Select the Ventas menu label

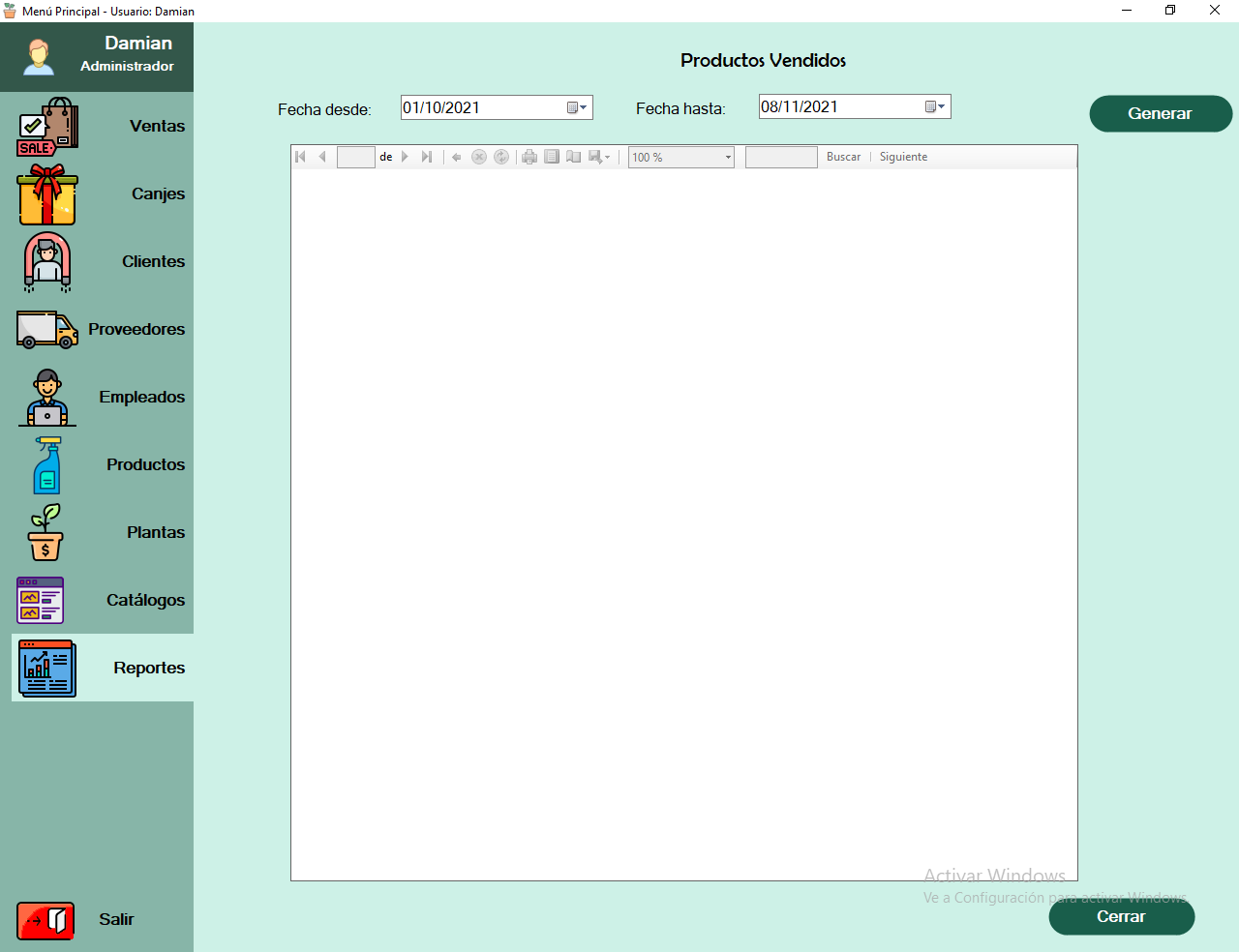tap(158, 127)
